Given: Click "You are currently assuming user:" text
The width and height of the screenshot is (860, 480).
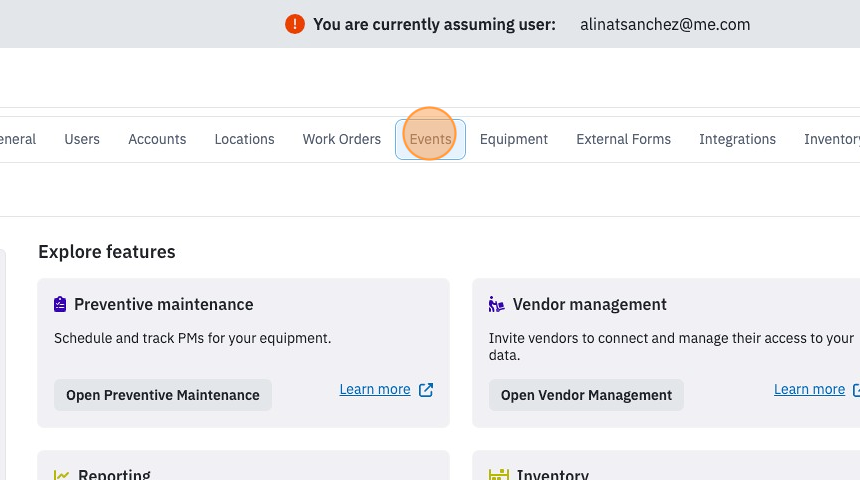Looking at the screenshot, I should coord(434,25).
